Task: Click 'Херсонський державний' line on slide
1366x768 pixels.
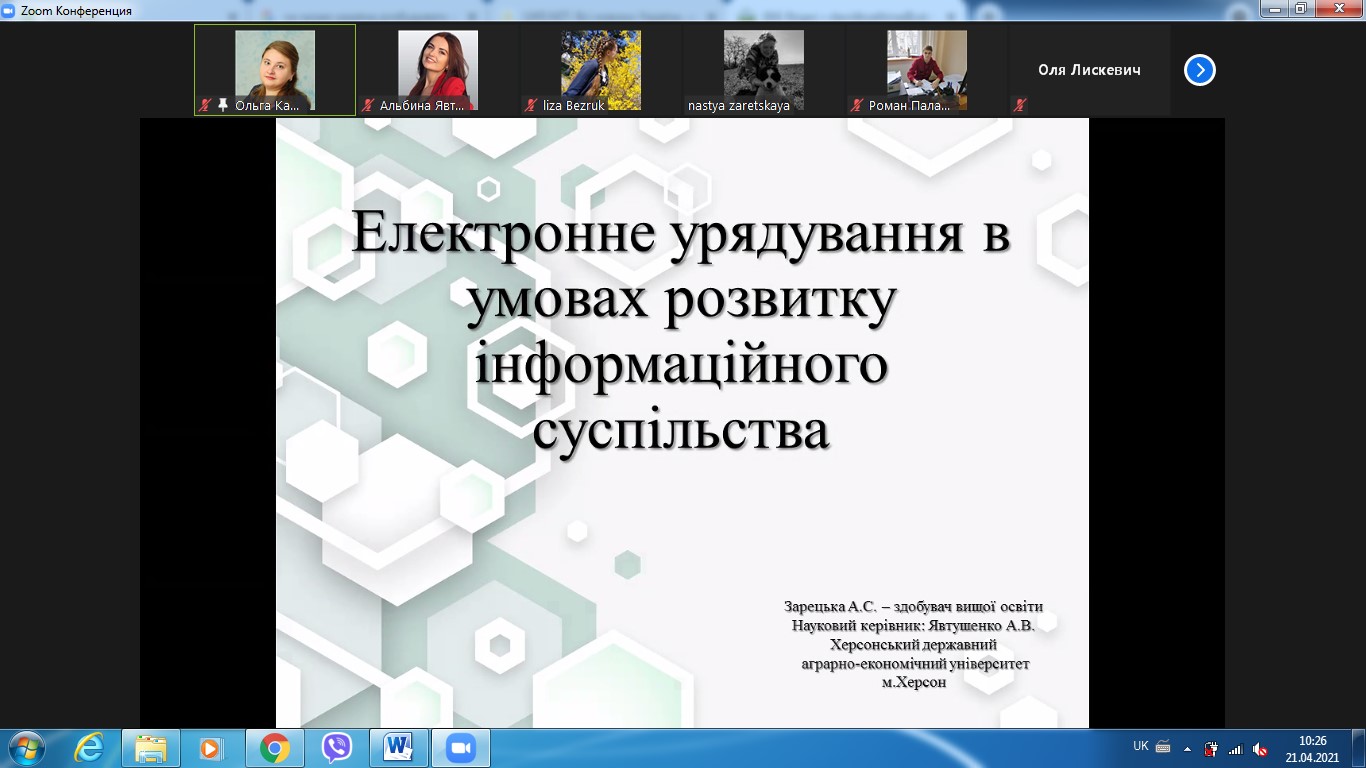Action: point(913,645)
